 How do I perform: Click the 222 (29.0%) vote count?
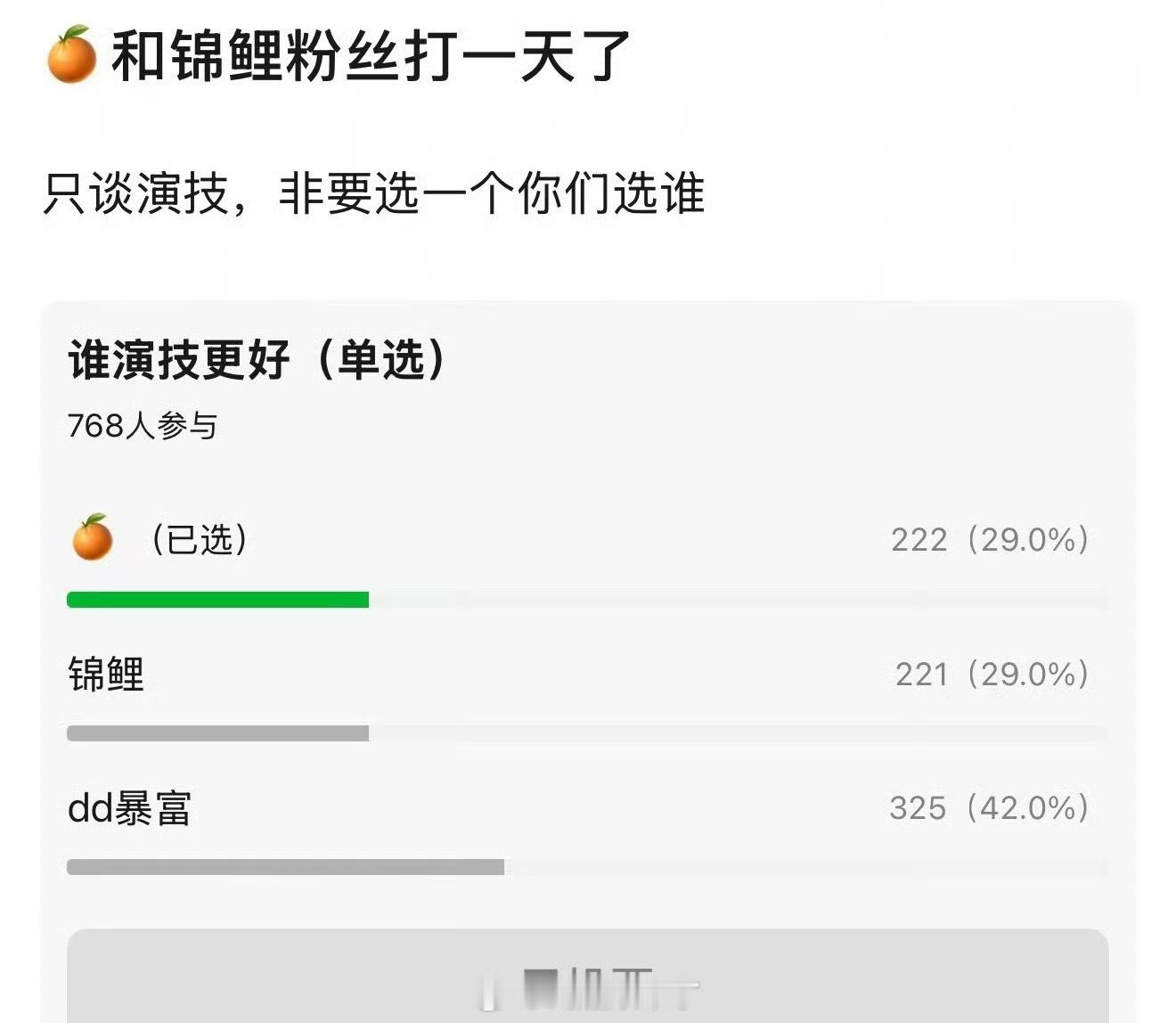[x=989, y=538]
